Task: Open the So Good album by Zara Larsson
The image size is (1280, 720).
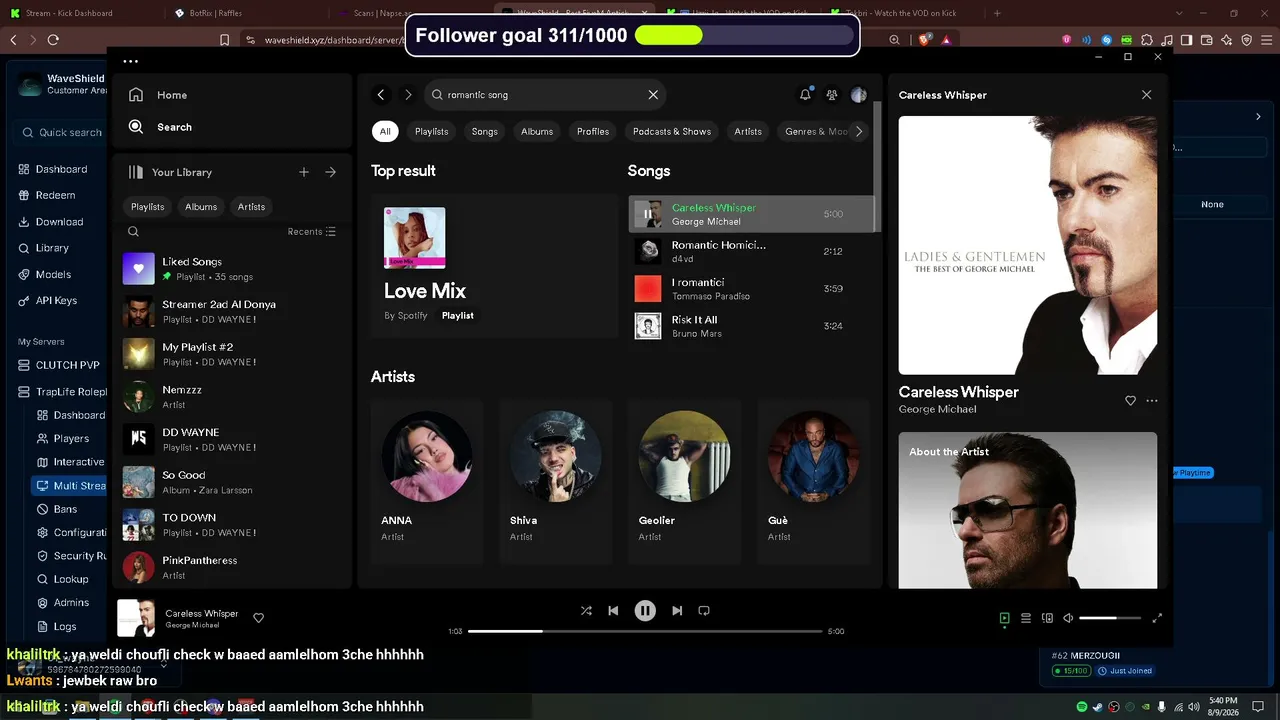Action: 232,483
